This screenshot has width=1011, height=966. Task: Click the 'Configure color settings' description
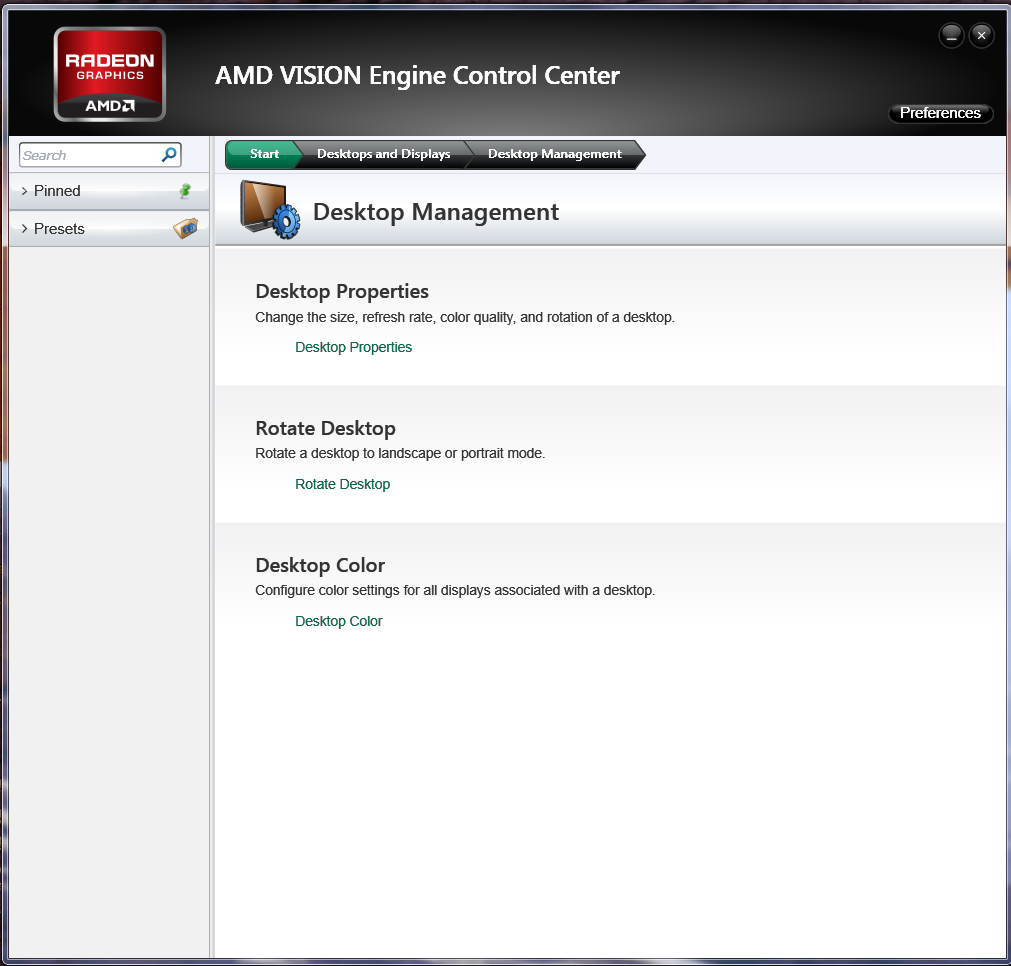(455, 590)
